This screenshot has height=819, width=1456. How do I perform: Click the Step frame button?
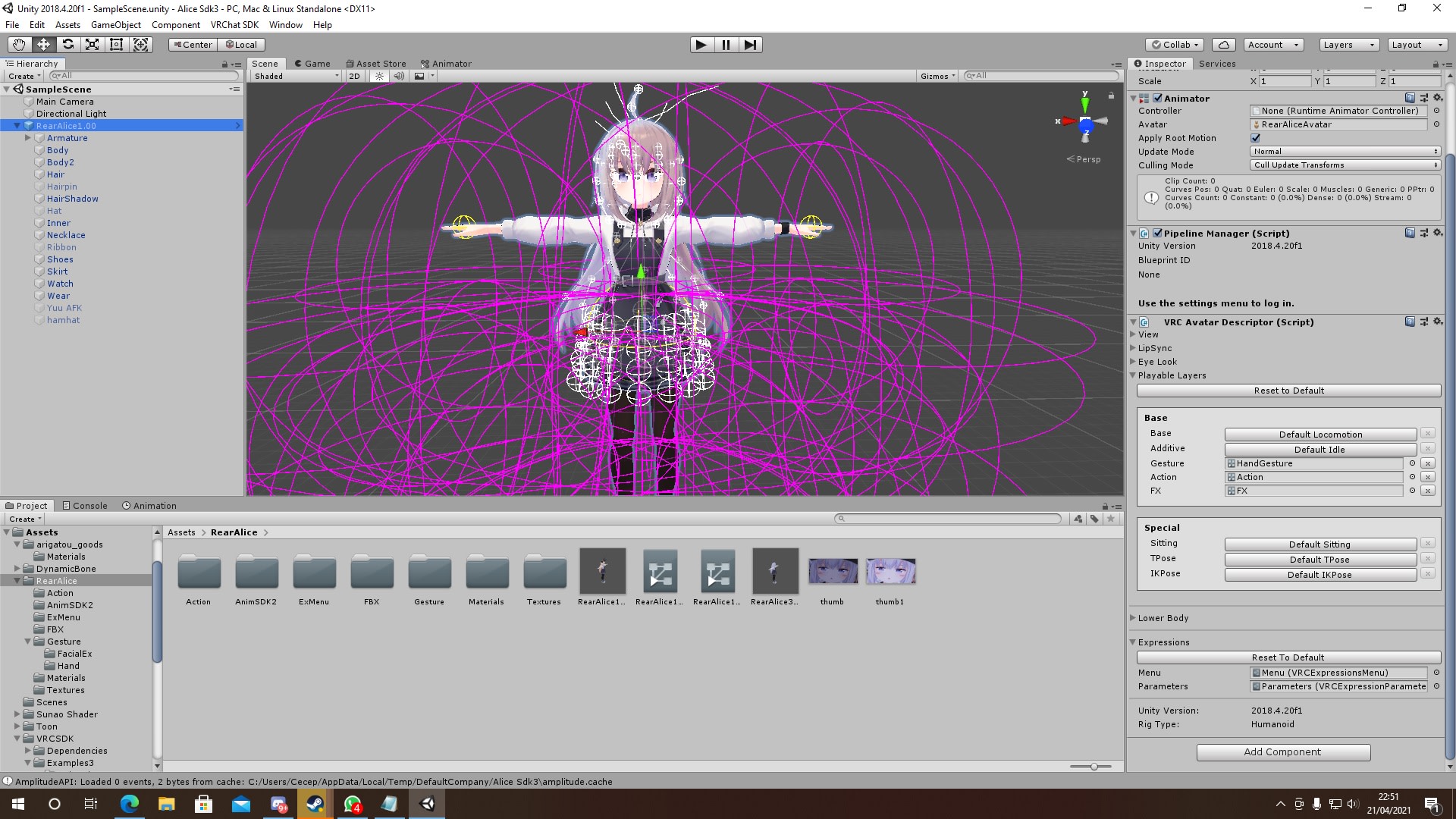point(750,45)
